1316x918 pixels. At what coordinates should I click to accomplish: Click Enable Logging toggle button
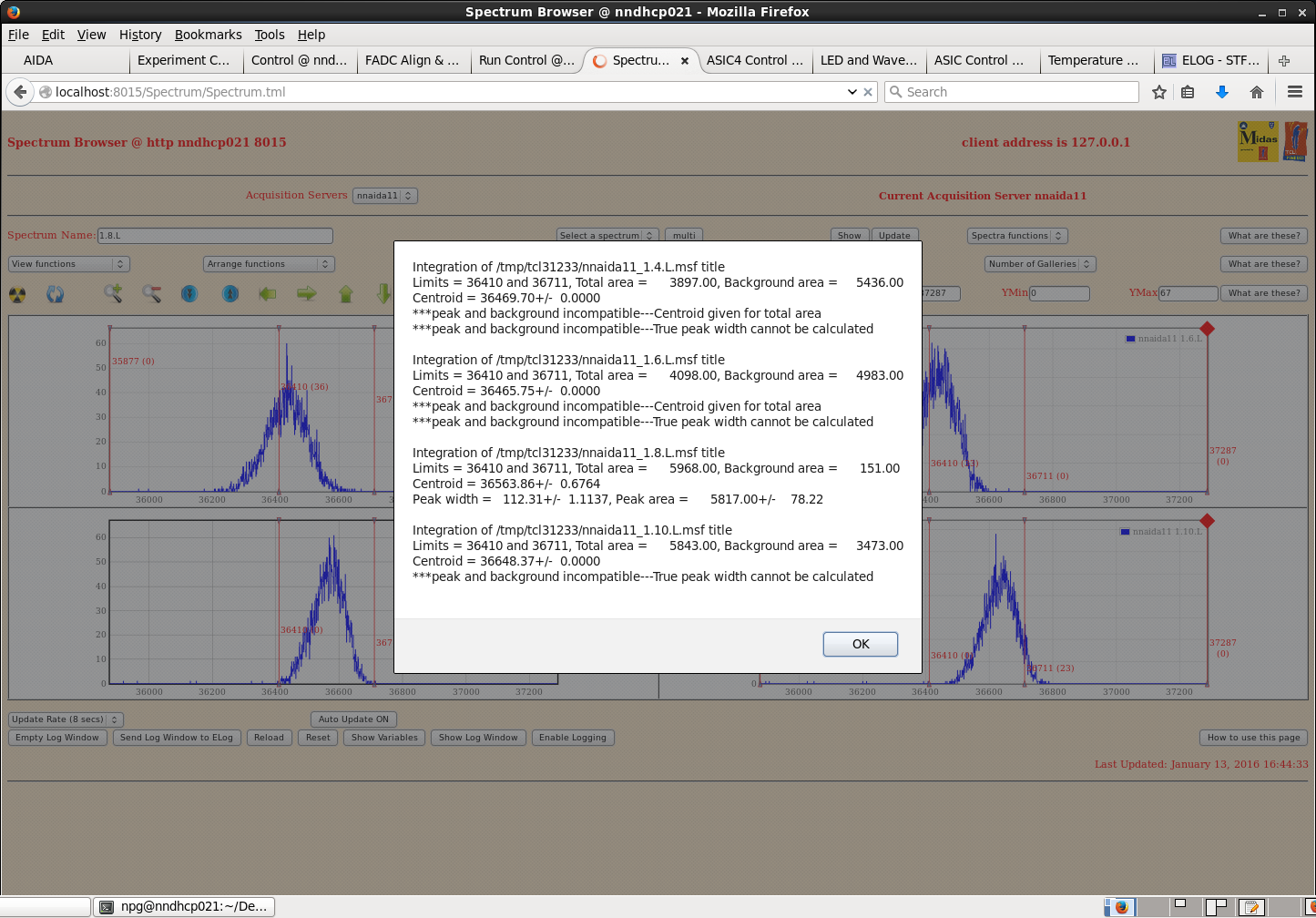click(x=572, y=738)
